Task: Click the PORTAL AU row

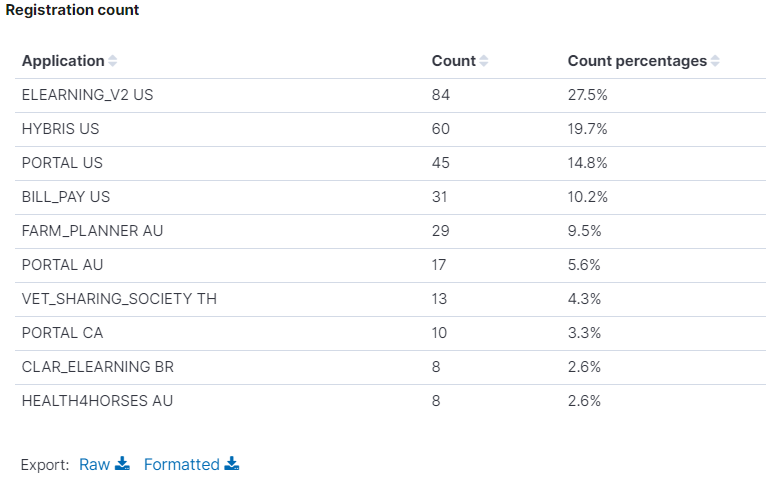Action: coord(62,265)
